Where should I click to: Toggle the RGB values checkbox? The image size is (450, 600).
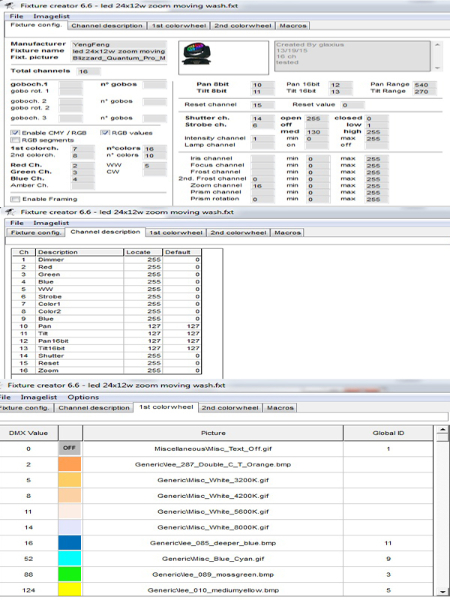[105, 132]
